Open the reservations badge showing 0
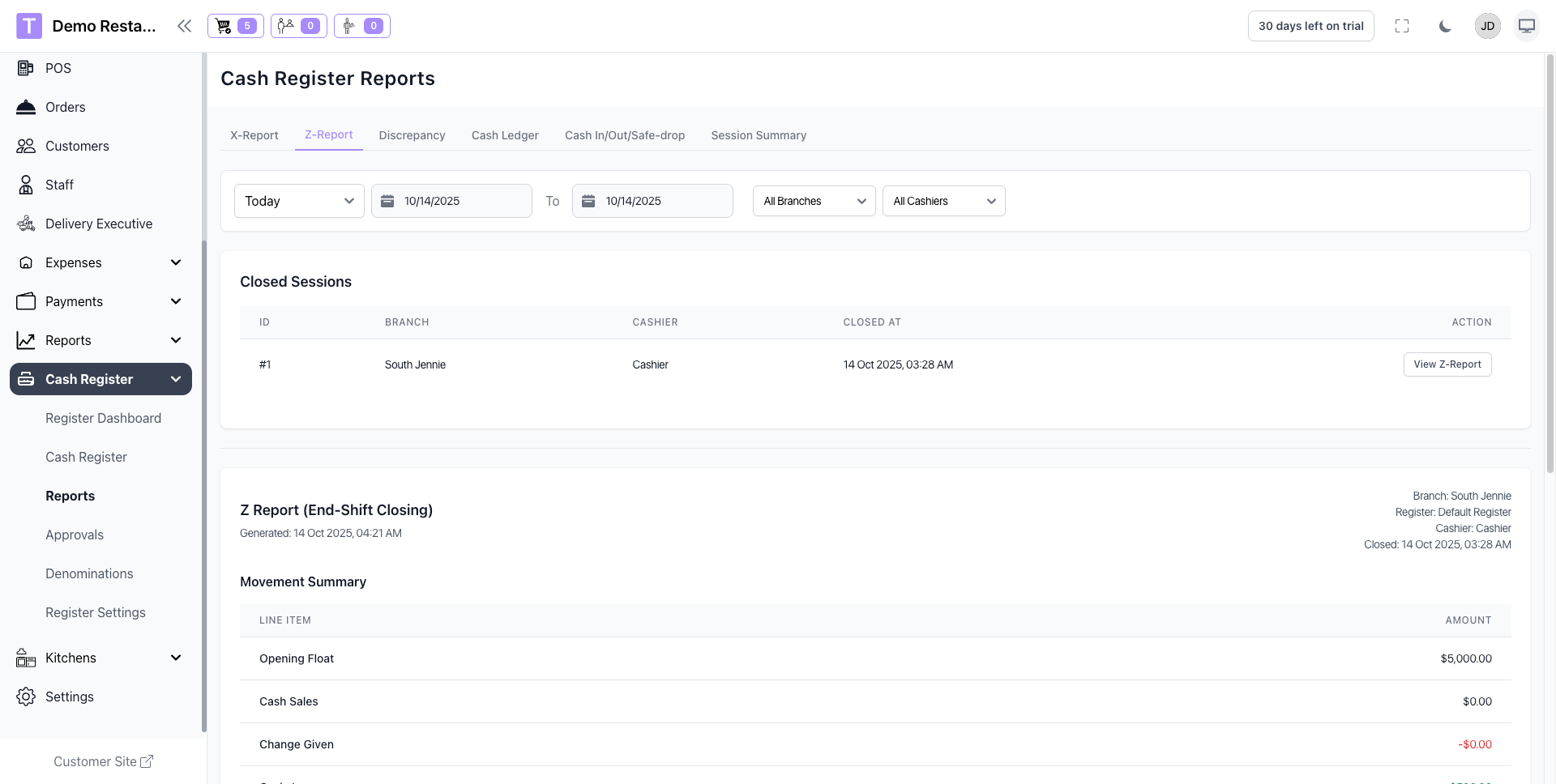 tap(299, 26)
